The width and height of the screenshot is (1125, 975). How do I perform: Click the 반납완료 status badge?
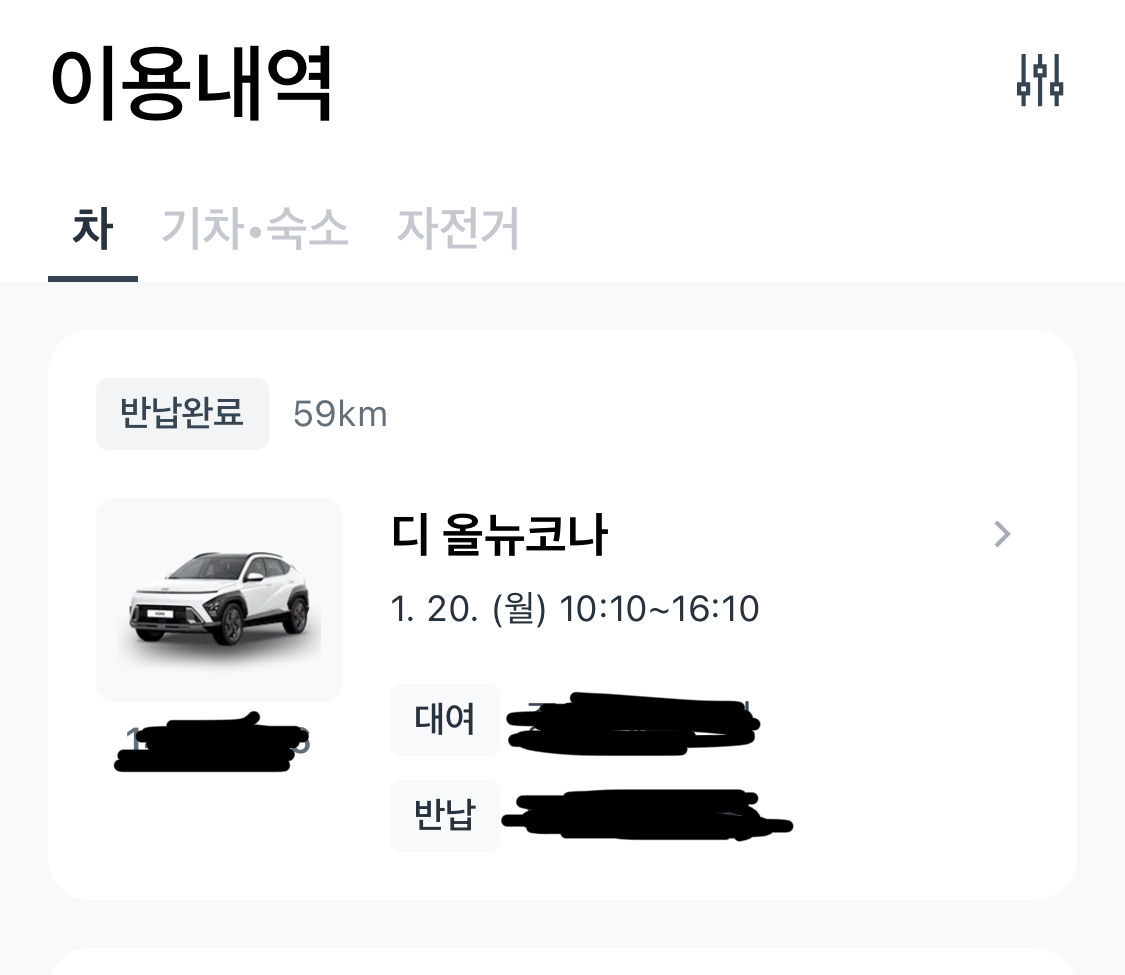tap(182, 414)
